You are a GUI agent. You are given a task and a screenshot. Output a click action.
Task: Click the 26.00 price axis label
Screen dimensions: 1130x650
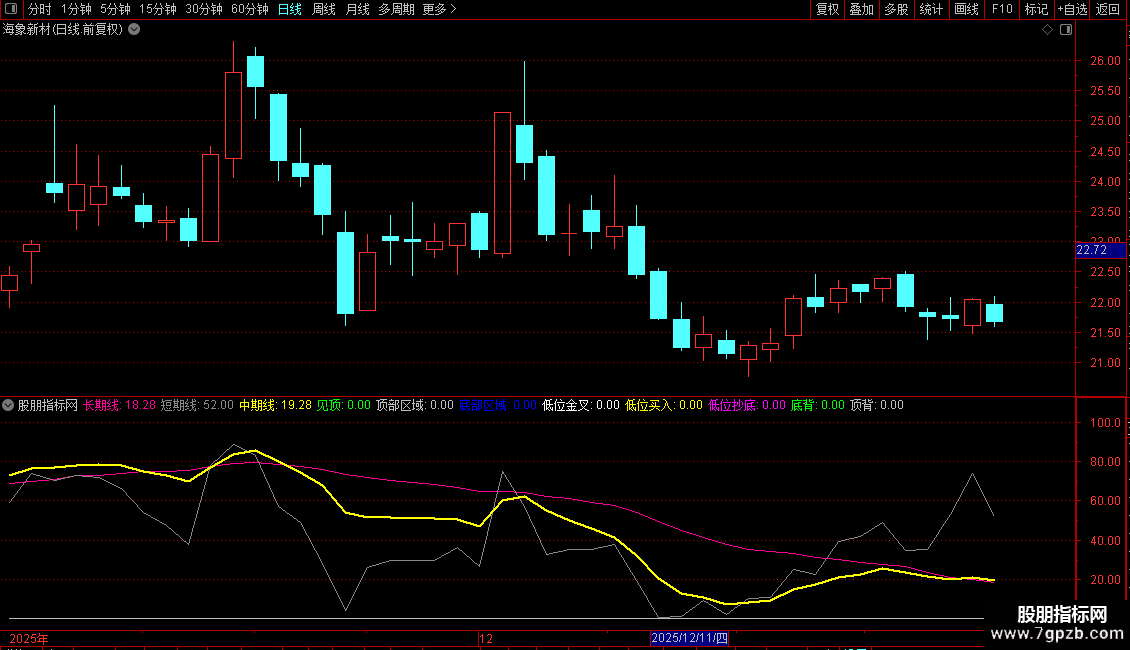[x=1105, y=61]
